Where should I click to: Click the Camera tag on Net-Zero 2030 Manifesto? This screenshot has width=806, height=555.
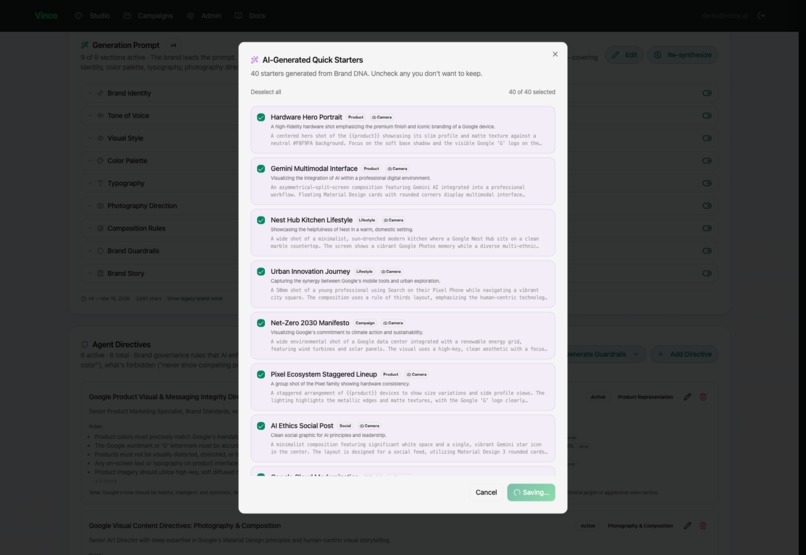click(x=393, y=323)
